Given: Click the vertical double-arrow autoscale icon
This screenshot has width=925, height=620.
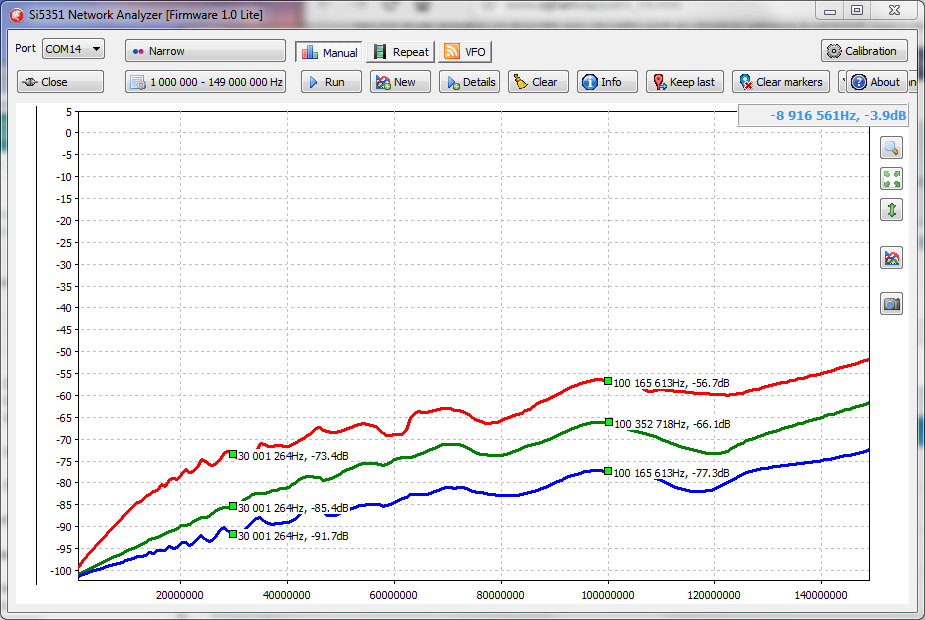Looking at the screenshot, I should pyautogui.click(x=891, y=210).
